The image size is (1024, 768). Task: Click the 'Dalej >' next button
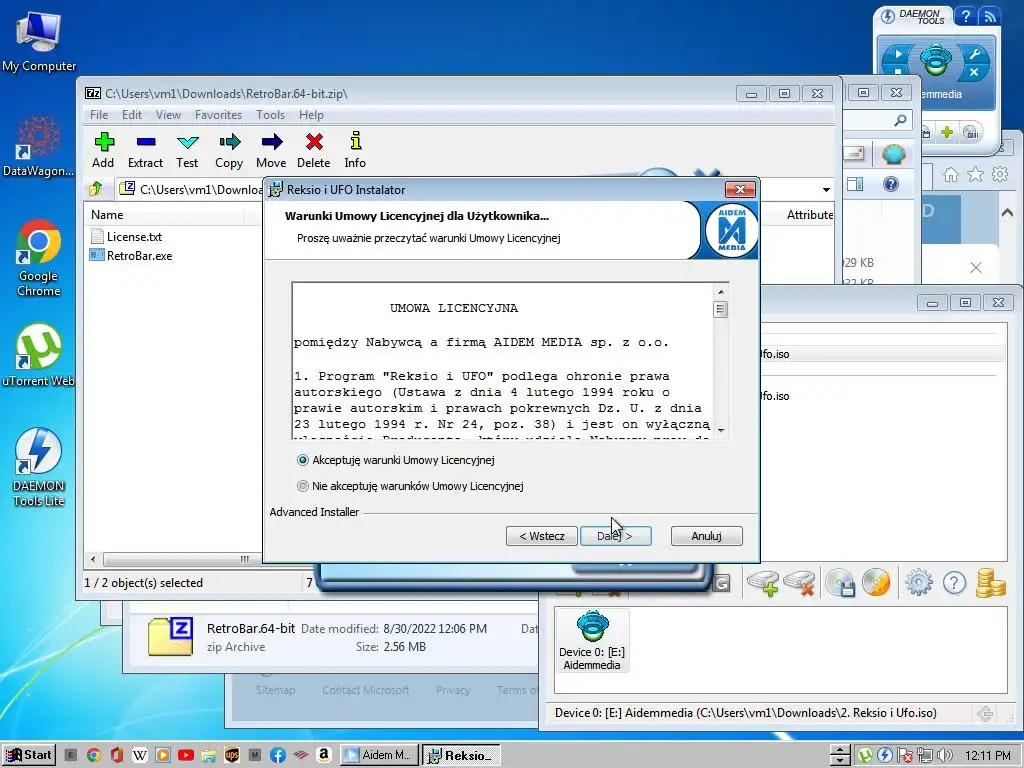click(616, 536)
